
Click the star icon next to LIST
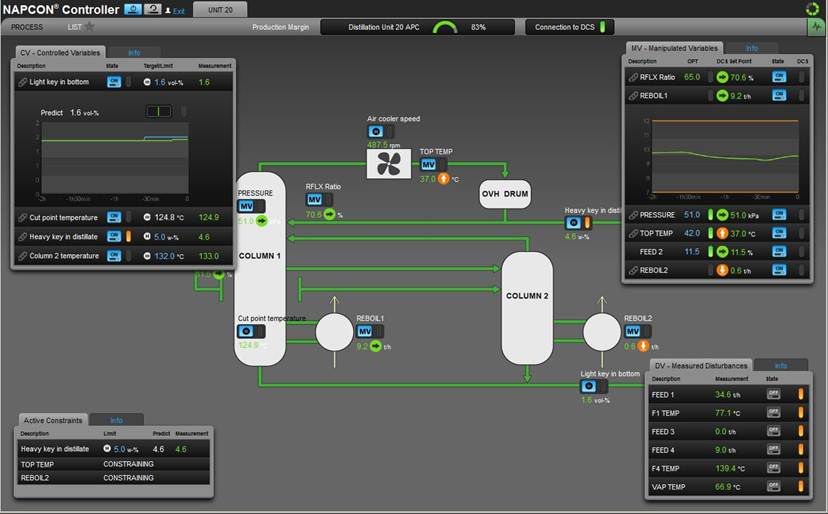(x=89, y=26)
